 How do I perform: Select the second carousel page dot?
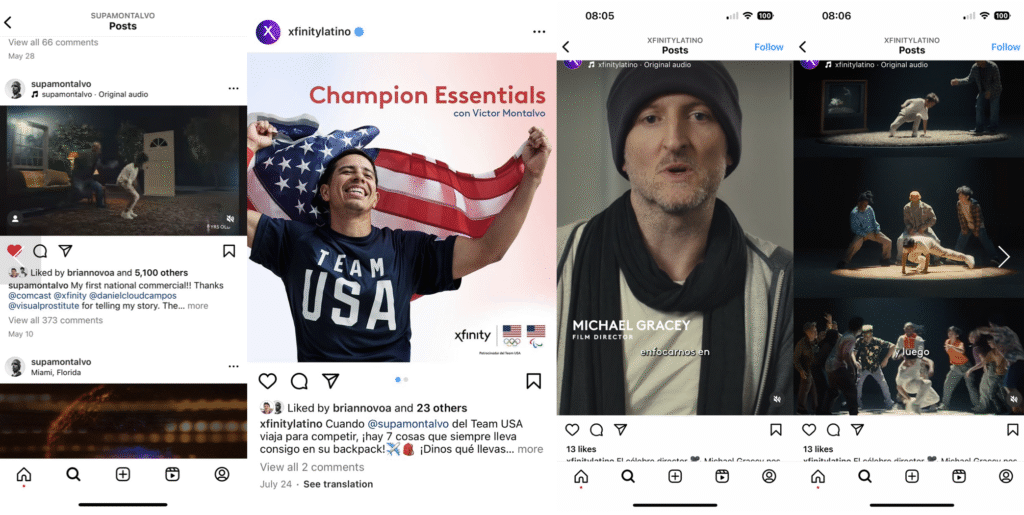[x=406, y=379]
